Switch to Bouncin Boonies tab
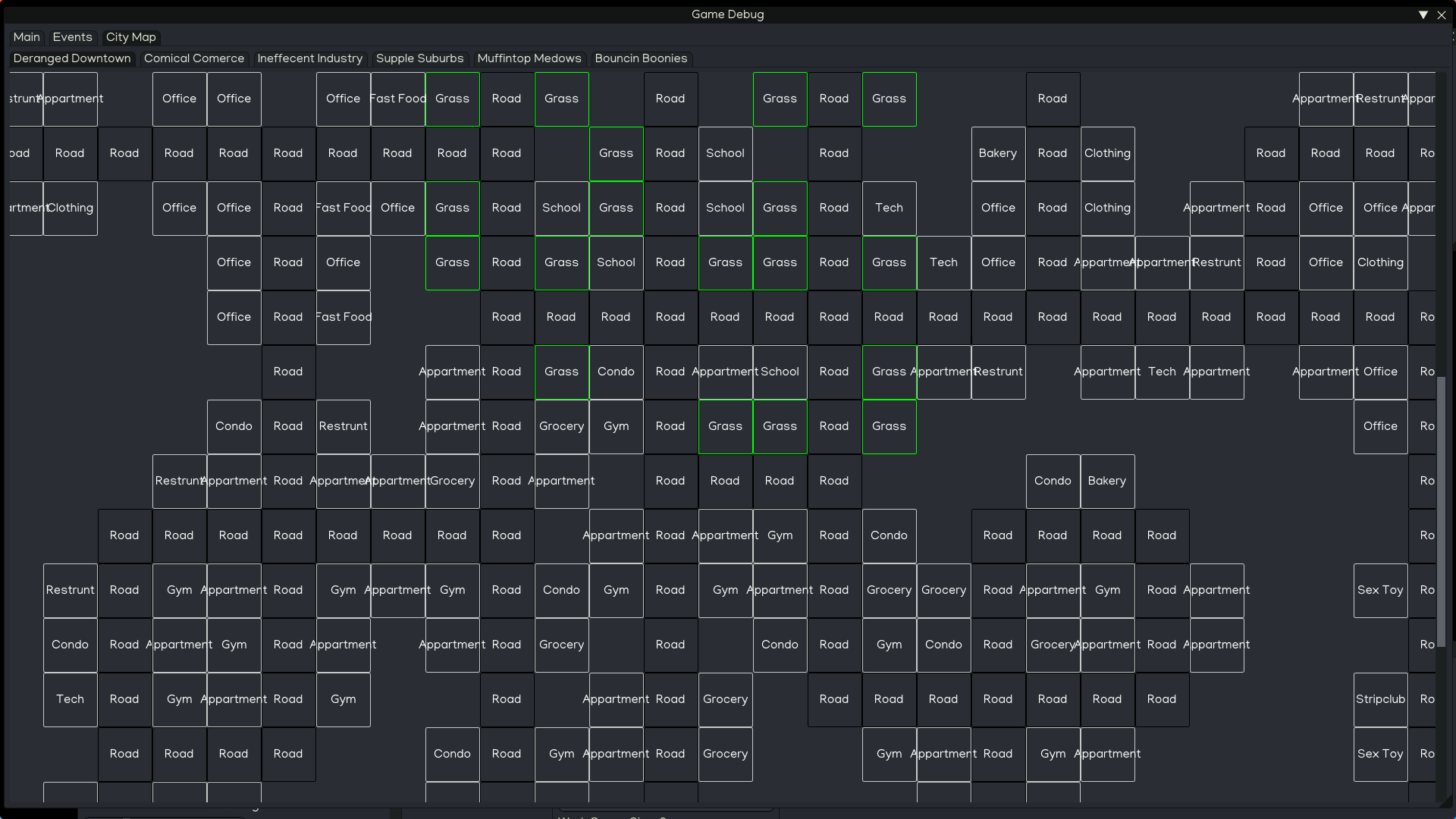Image resolution: width=1456 pixels, height=819 pixels. [x=641, y=58]
